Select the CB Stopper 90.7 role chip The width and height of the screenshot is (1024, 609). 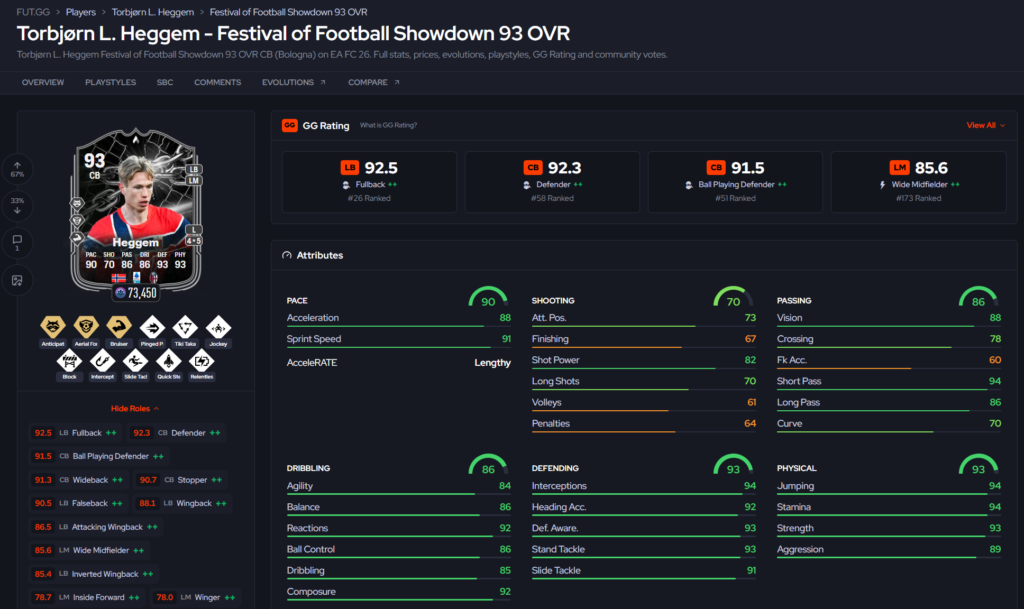[180, 480]
